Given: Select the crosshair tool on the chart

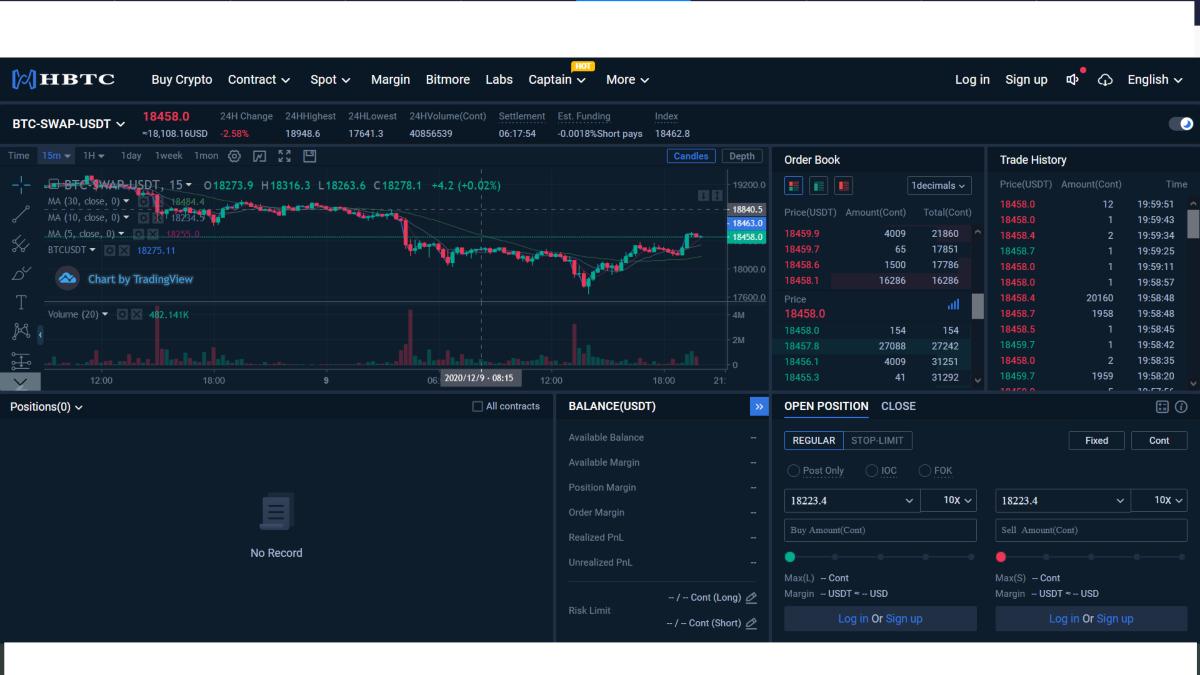Looking at the screenshot, I should click(20, 184).
